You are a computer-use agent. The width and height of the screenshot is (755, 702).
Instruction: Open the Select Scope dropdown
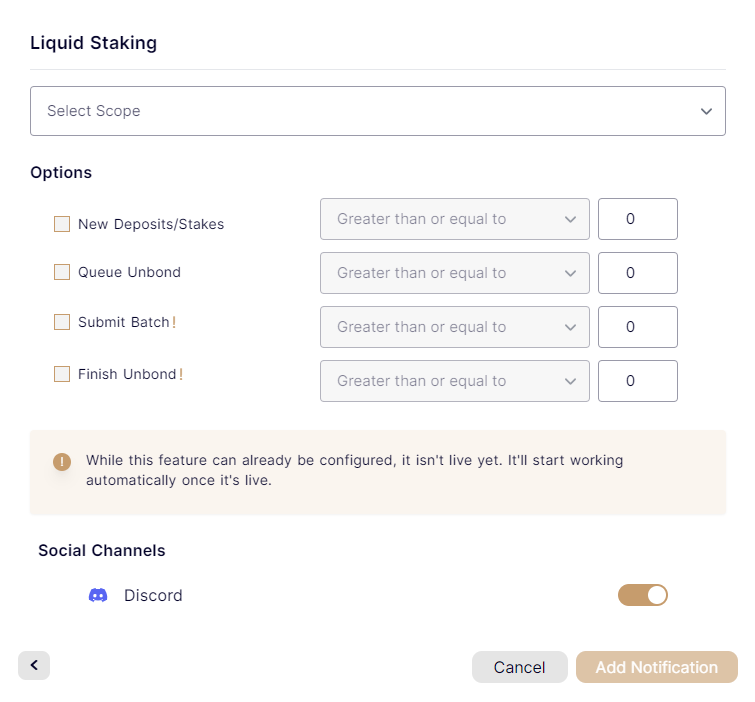[377, 111]
